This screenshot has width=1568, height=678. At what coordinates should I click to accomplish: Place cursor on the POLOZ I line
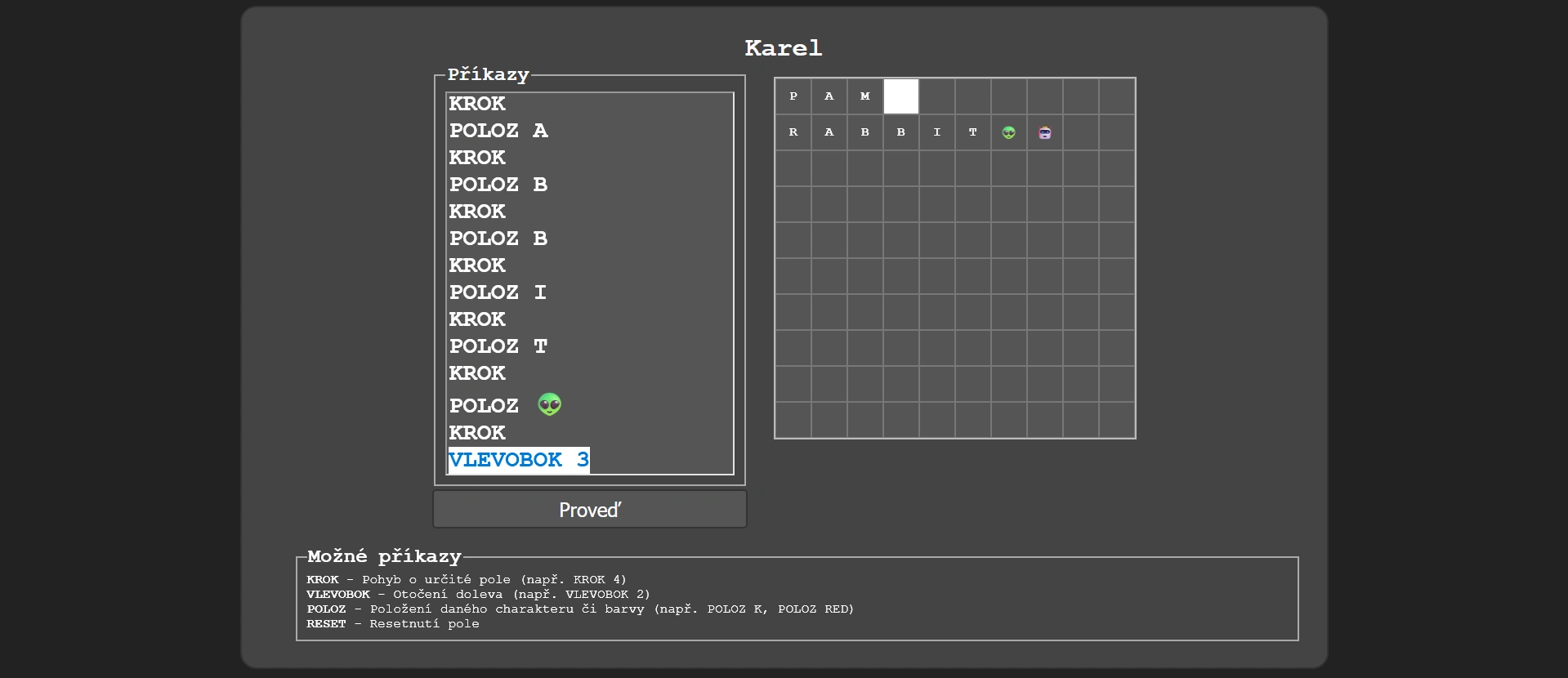pyautogui.click(x=498, y=292)
